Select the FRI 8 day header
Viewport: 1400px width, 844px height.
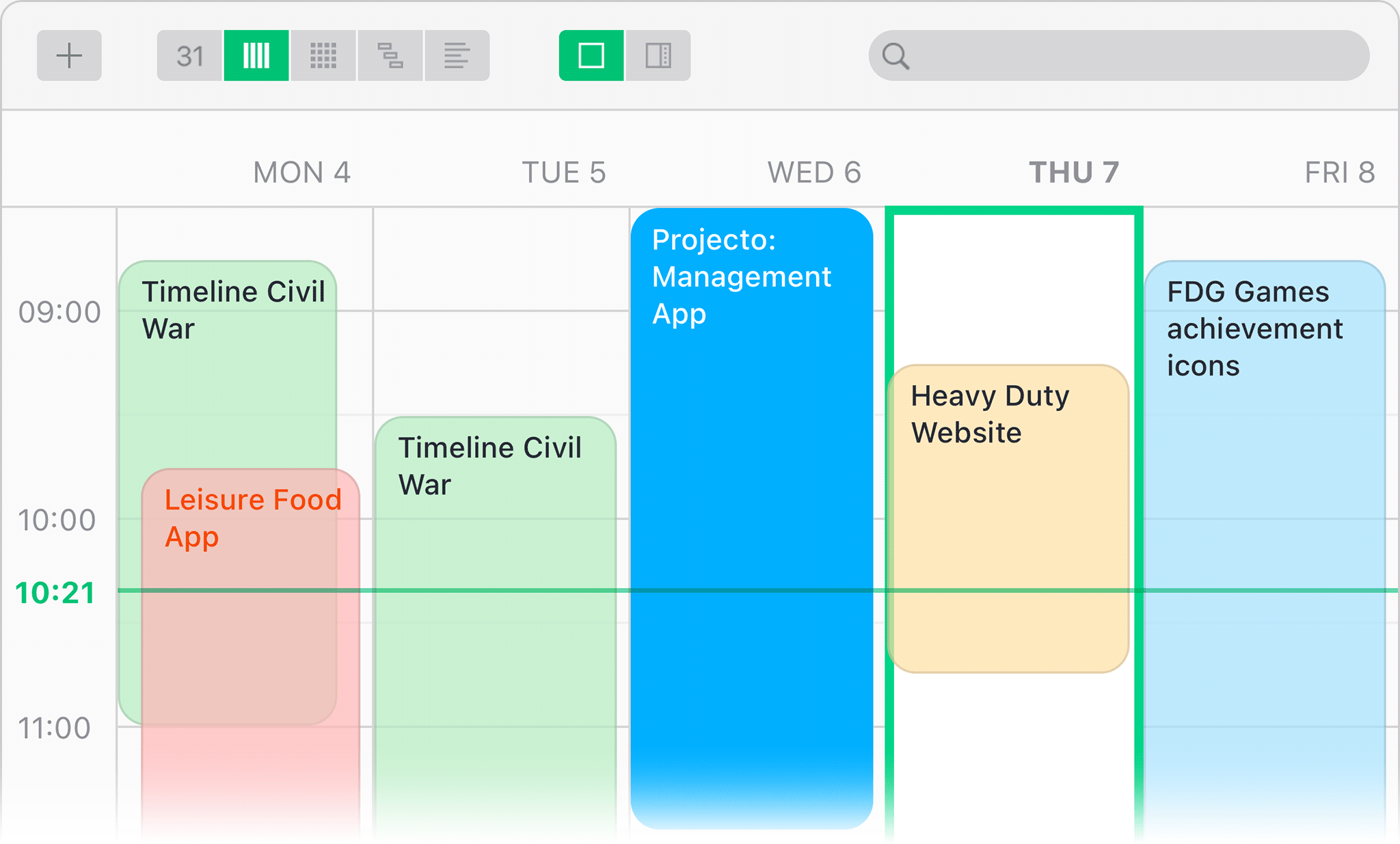[x=1339, y=172]
